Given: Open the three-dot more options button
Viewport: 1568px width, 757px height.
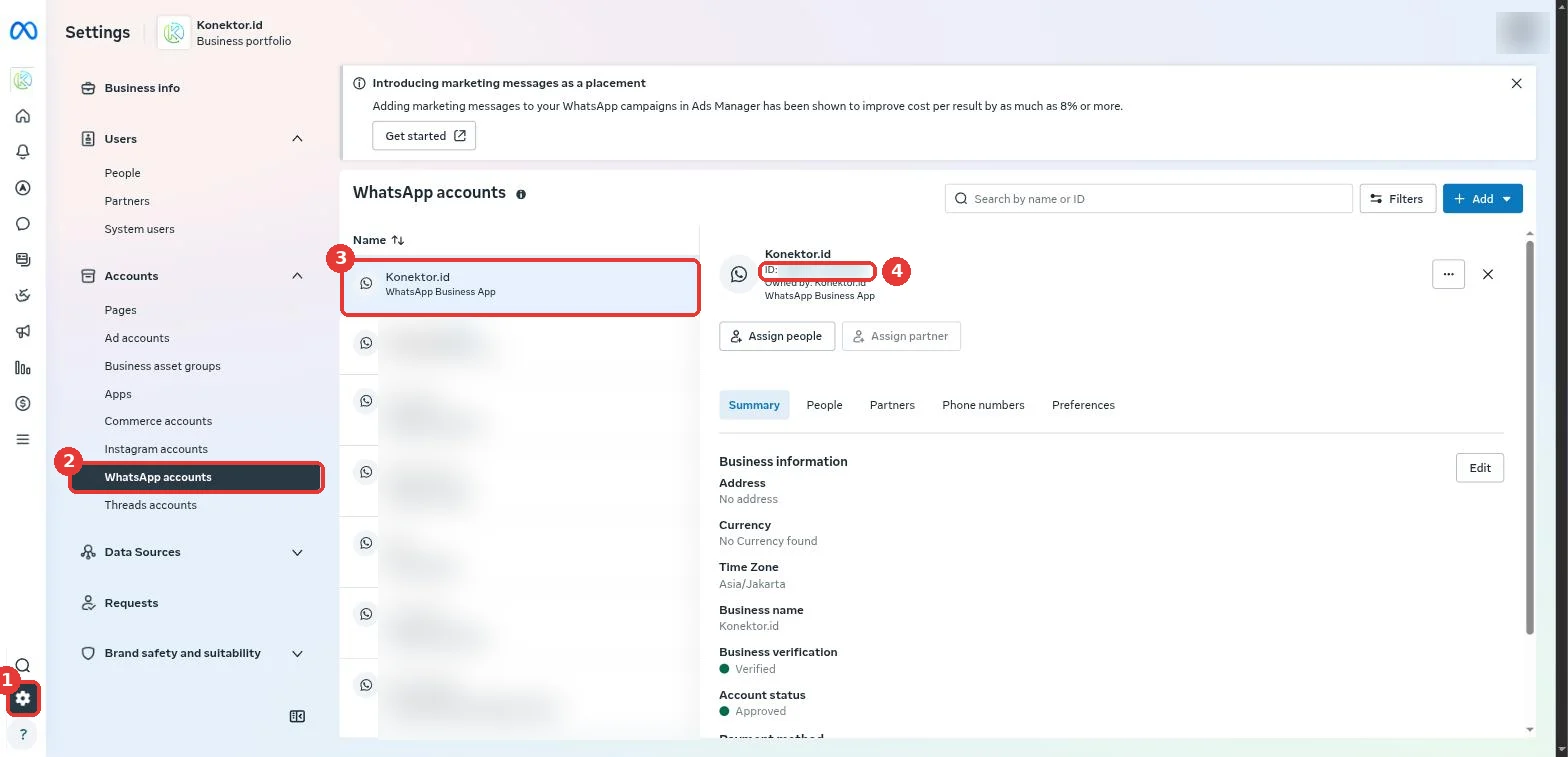Looking at the screenshot, I should pyautogui.click(x=1448, y=274).
